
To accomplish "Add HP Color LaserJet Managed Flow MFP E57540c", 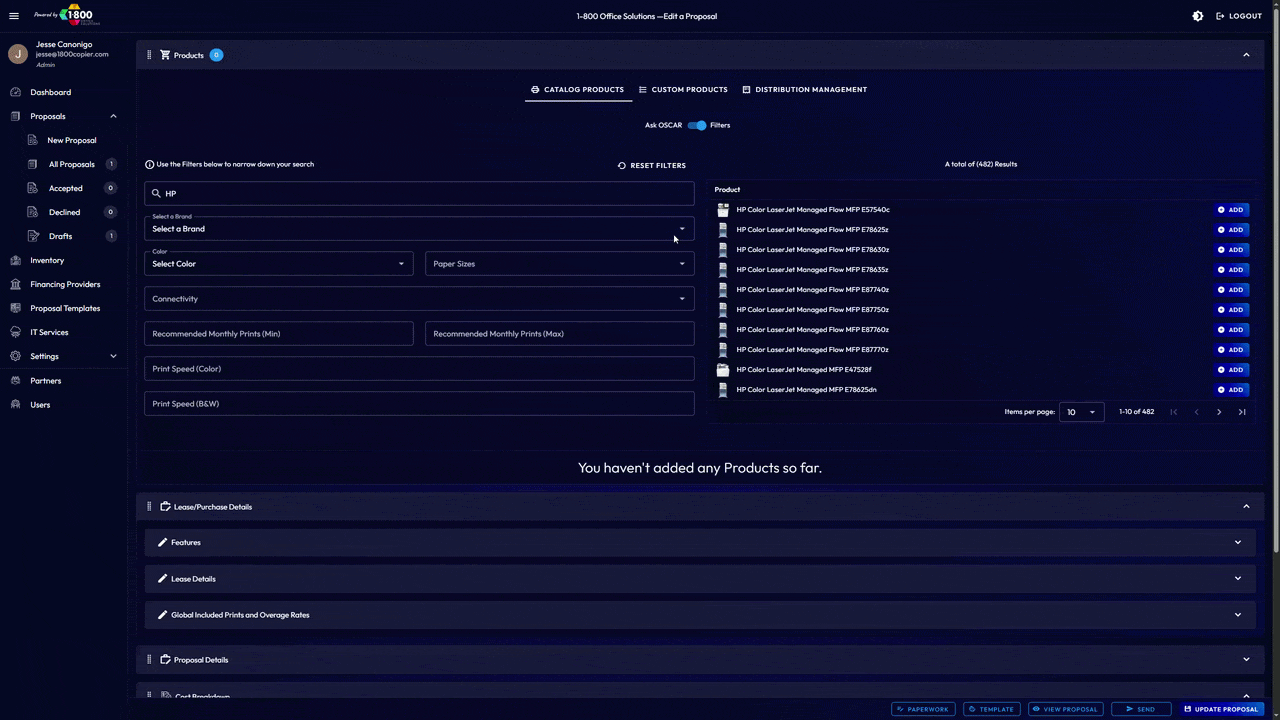I will pyautogui.click(x=1231, y=210).
